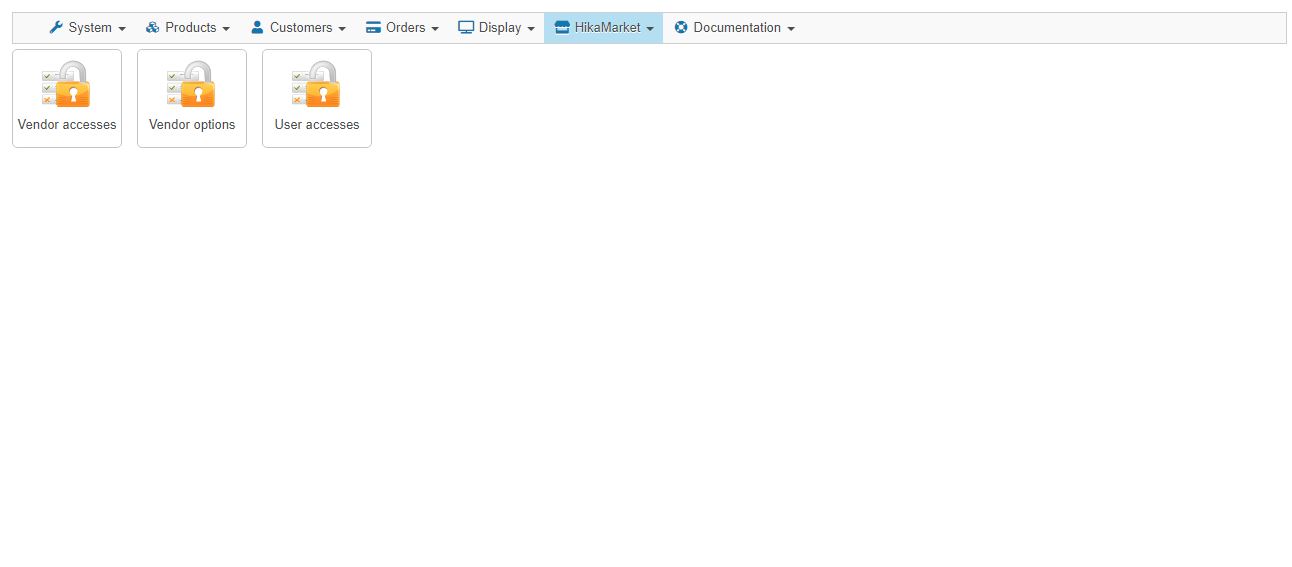Open the Documentation menu

(x=734, y=28)
